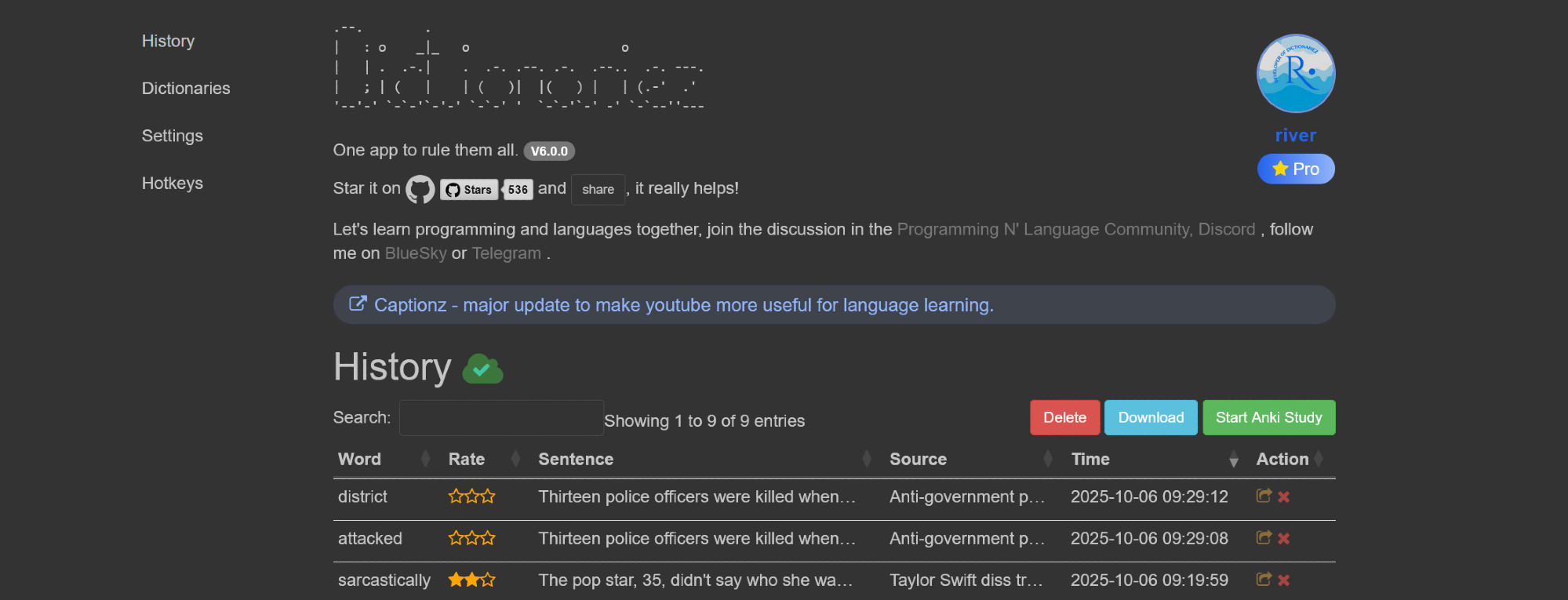
Task: Remove the 'attacked' entry with red X
Action: [x=1284, y=538]
